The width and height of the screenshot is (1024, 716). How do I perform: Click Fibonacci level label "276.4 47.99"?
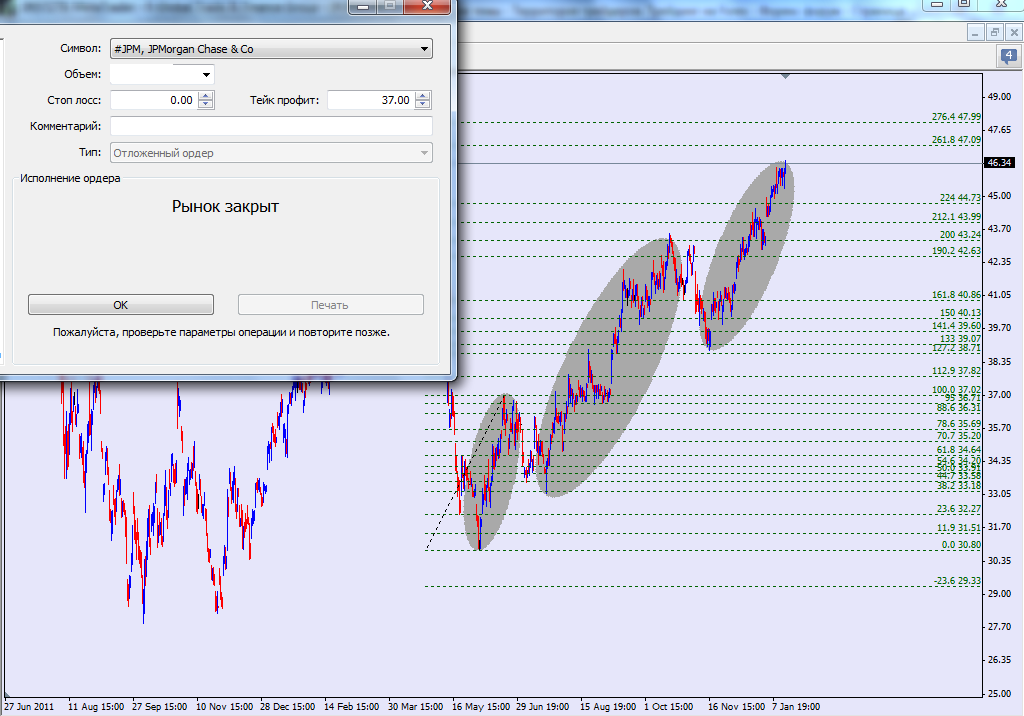click(956, 116)
